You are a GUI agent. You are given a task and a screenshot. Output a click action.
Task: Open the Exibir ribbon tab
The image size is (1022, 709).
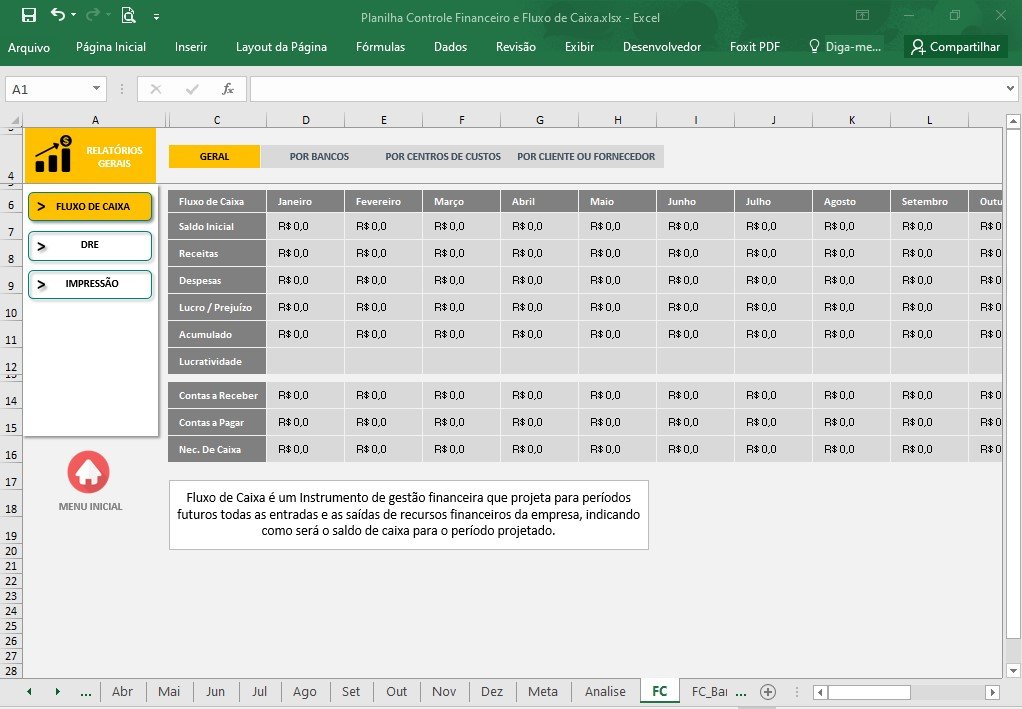[579, 47]
